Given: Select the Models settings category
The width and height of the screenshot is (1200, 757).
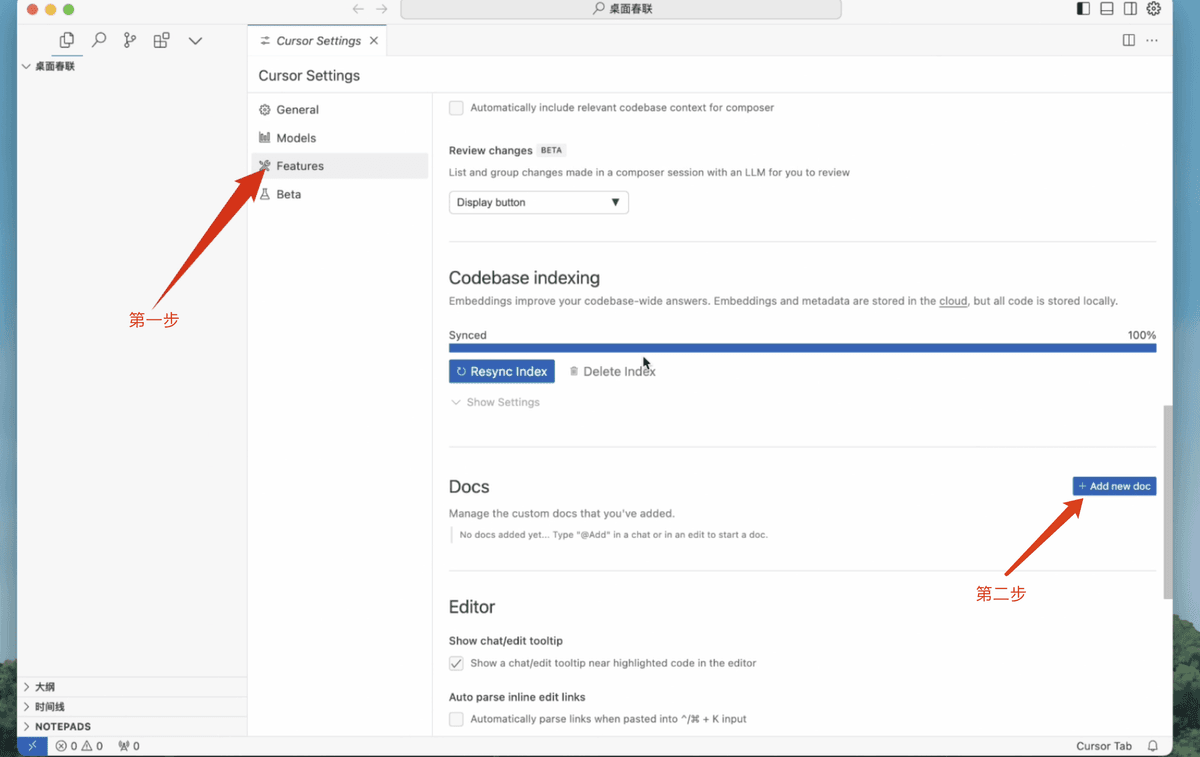Looking at the screenshot, I should pyautogui.click(x=296, y=138).
